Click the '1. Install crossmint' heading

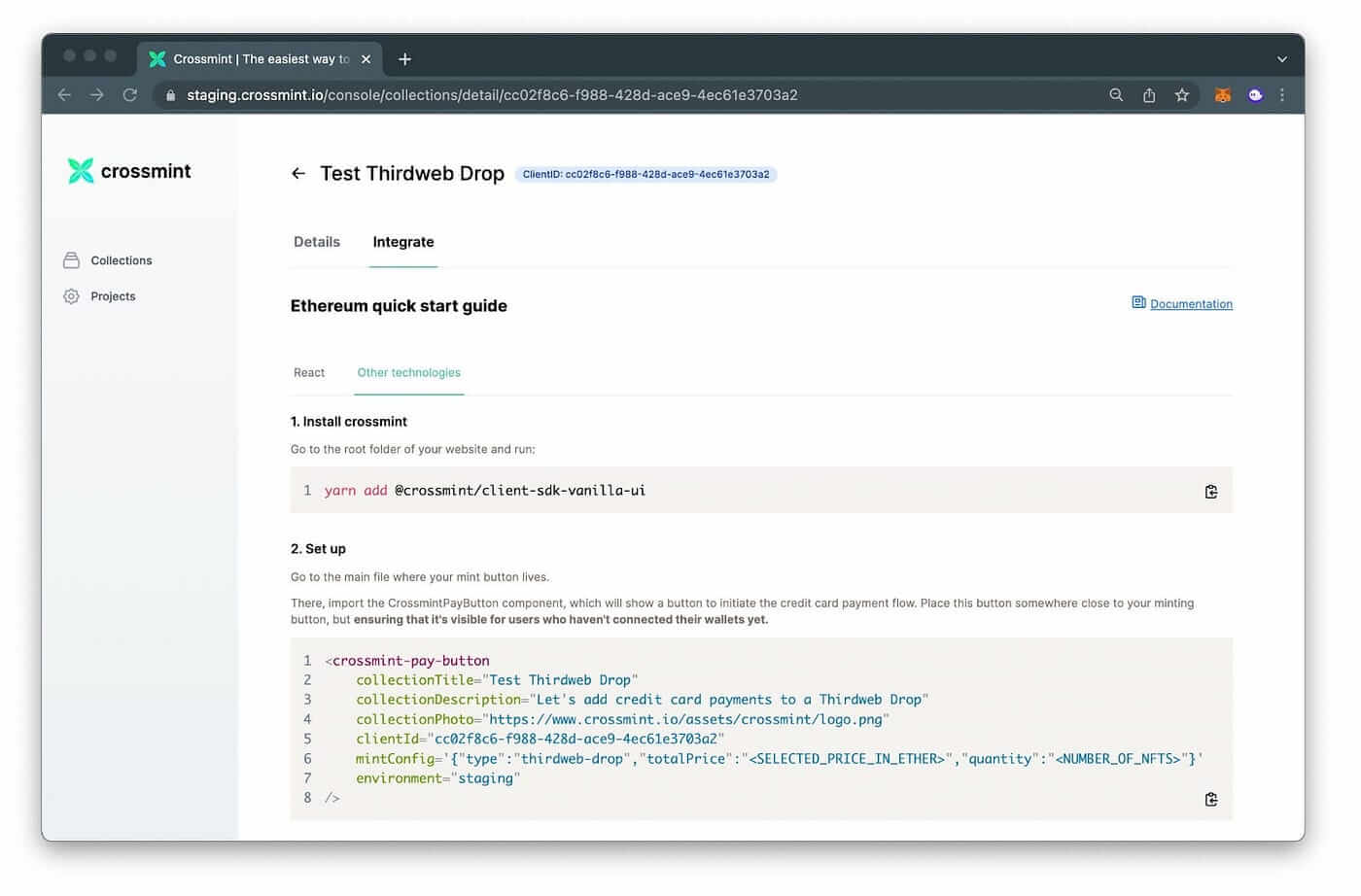coord(349,422)
